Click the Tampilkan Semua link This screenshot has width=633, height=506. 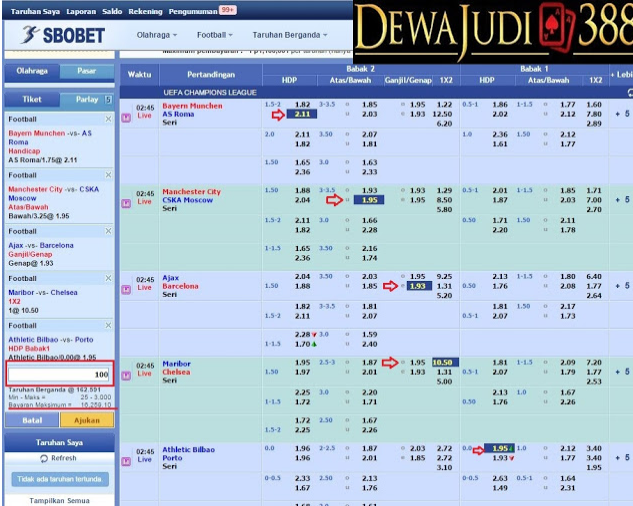(x=59, y=501)
